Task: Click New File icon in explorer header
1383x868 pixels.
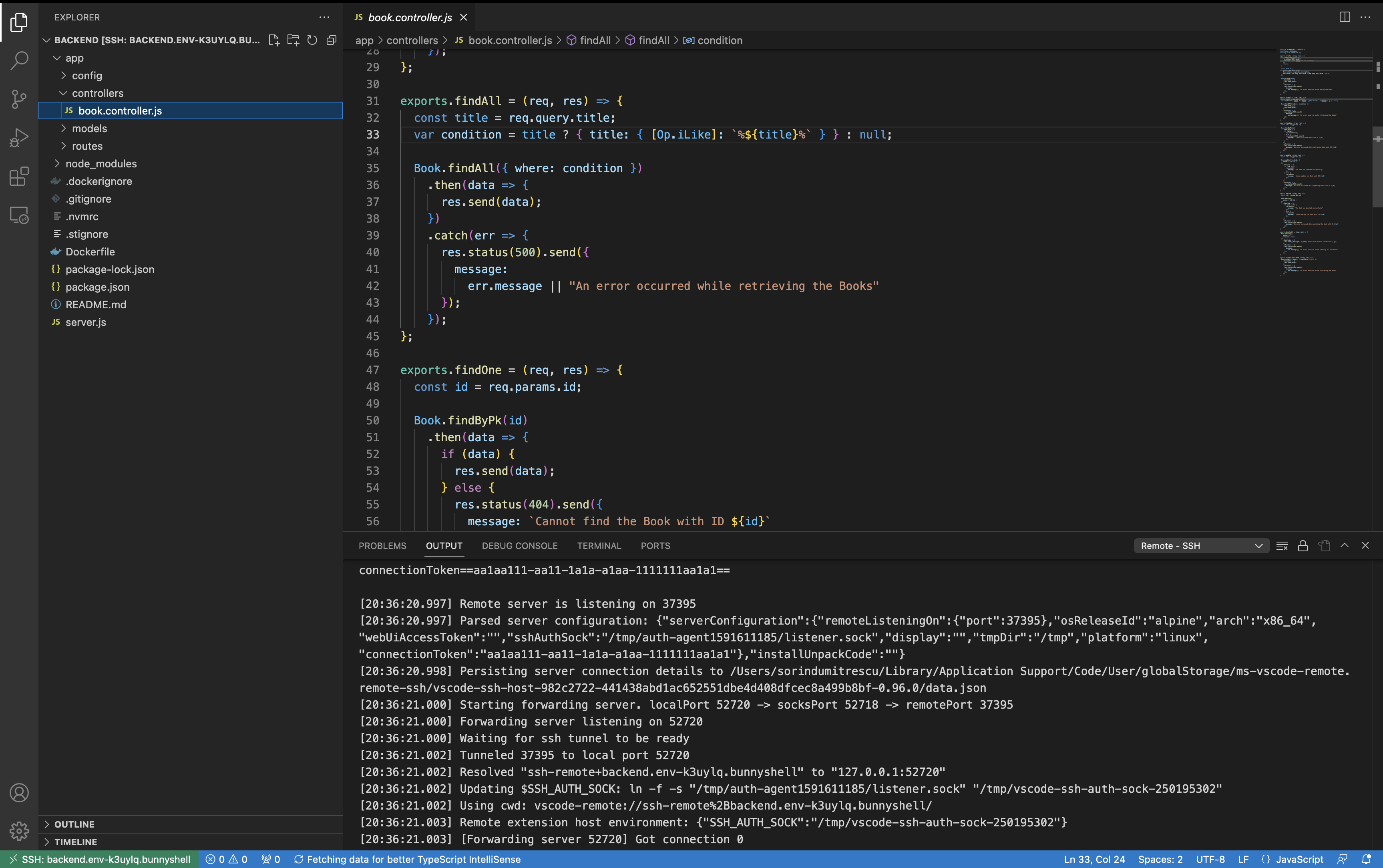Action: click(274, 40)
